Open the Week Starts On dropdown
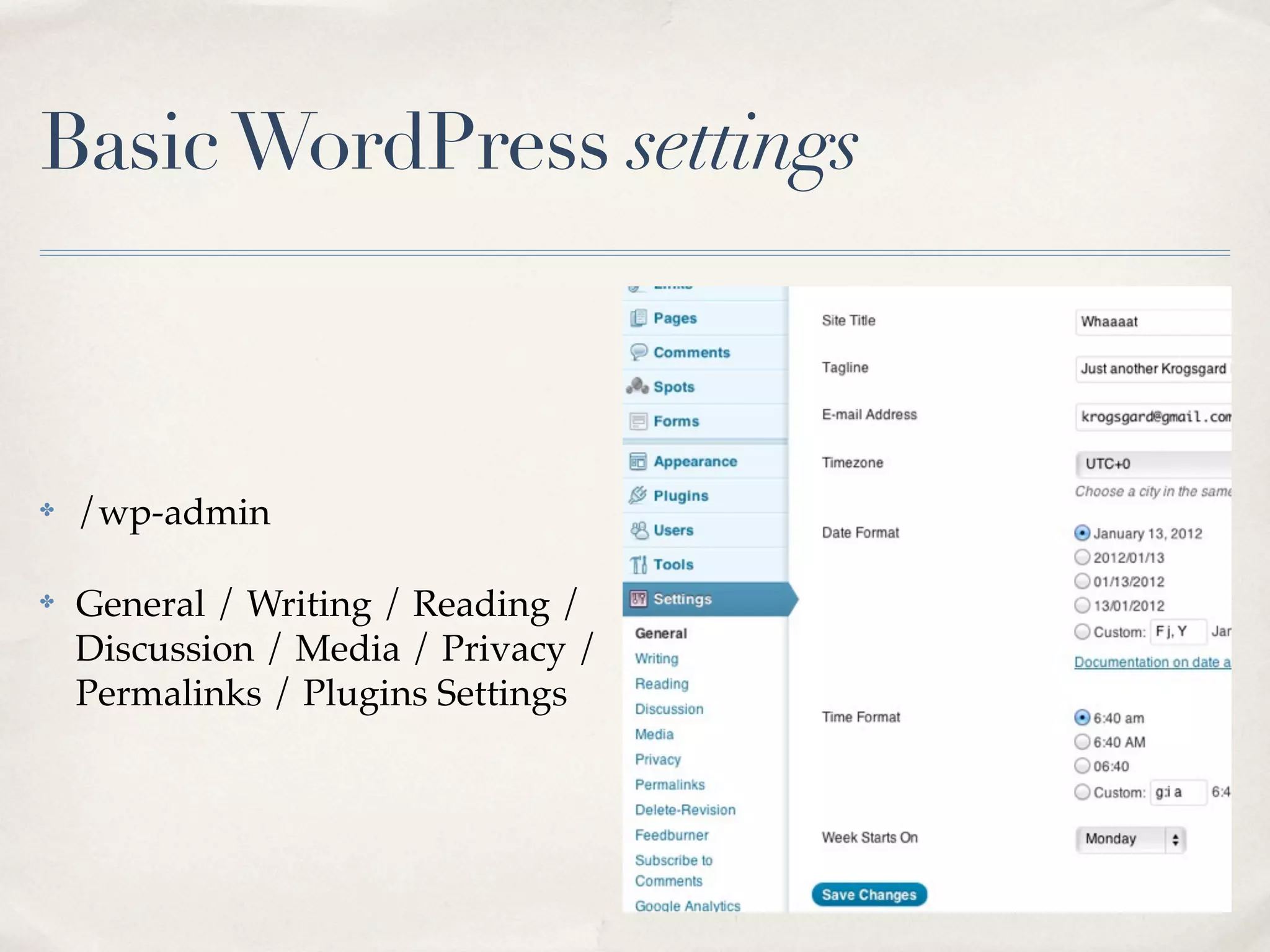This screenshot has width=1270, height=952. (x=1131, y=840)
